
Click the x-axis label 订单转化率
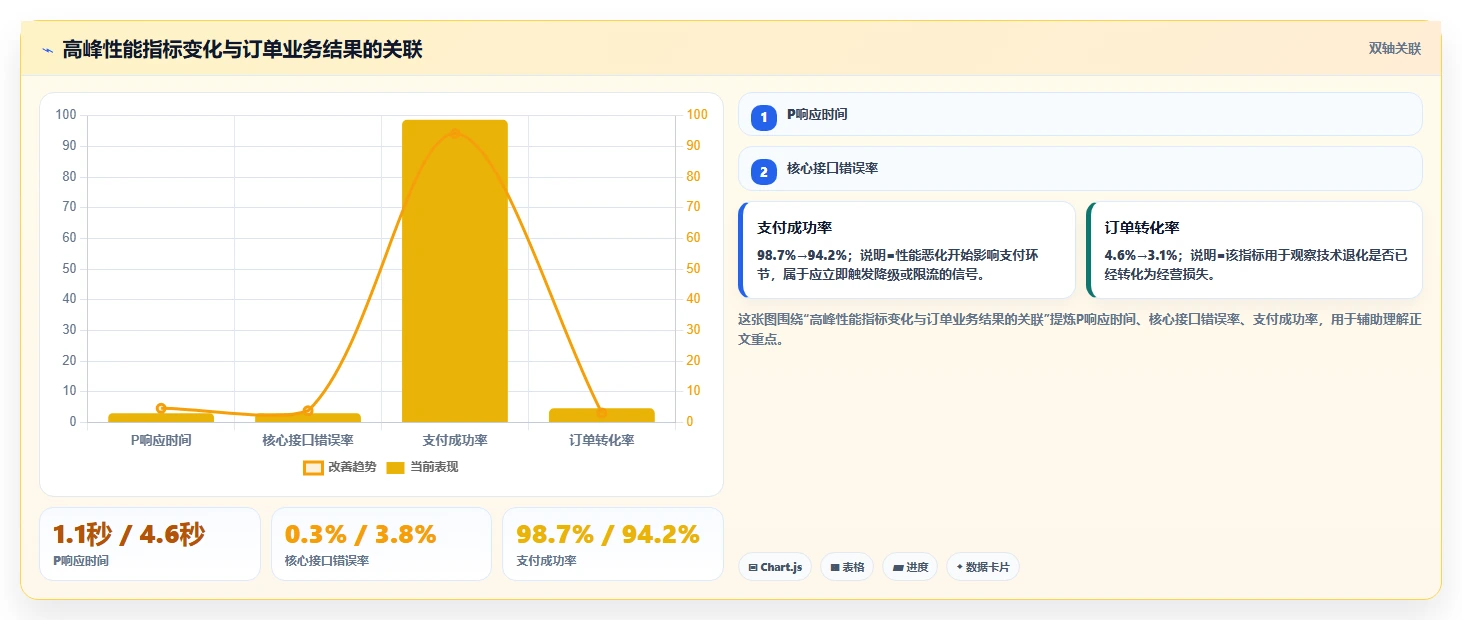click(x=602, y=440)
